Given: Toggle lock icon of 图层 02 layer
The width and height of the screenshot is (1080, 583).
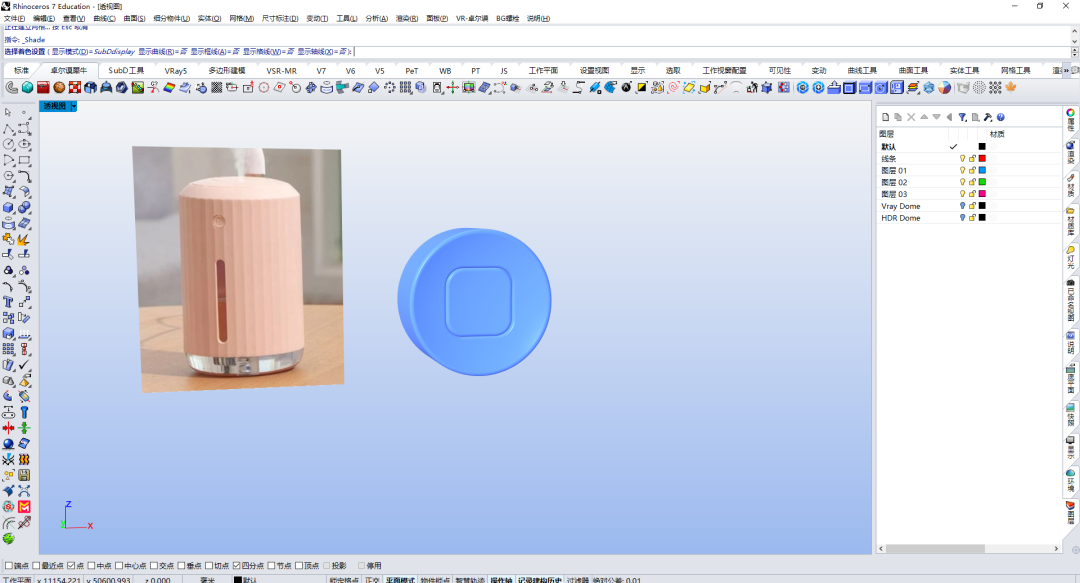Looking at the screenshot, I should [972, 182].
